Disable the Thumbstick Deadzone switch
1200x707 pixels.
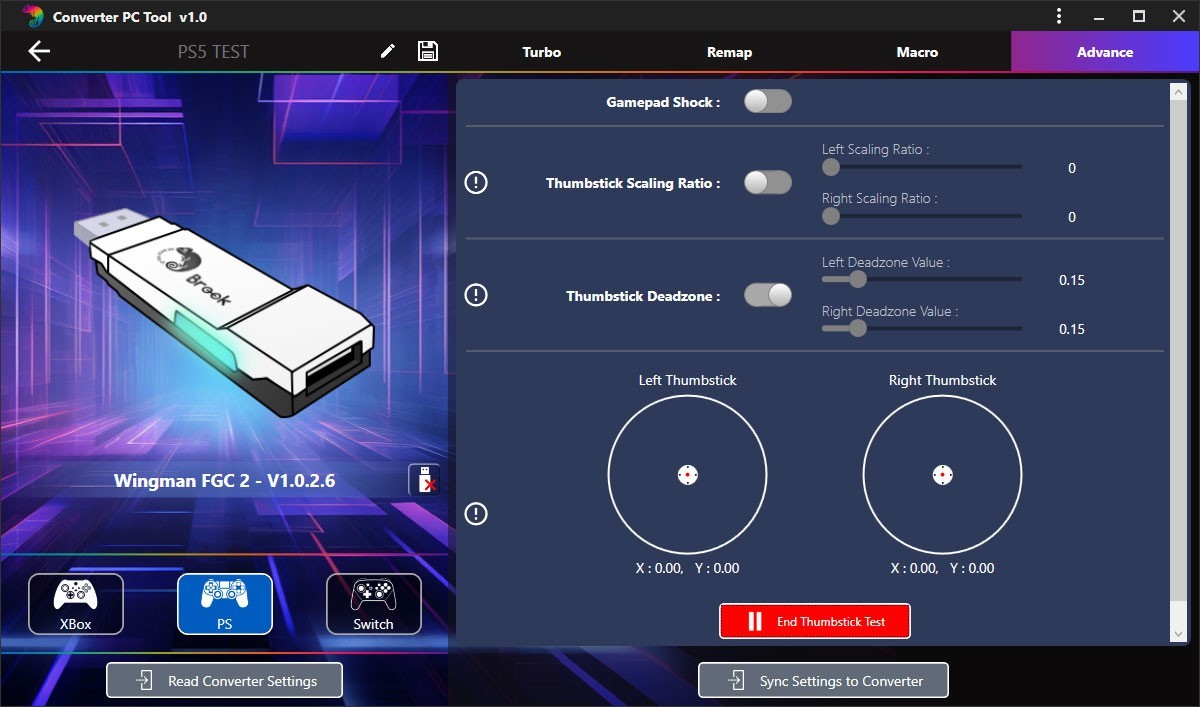coord(768,295)
